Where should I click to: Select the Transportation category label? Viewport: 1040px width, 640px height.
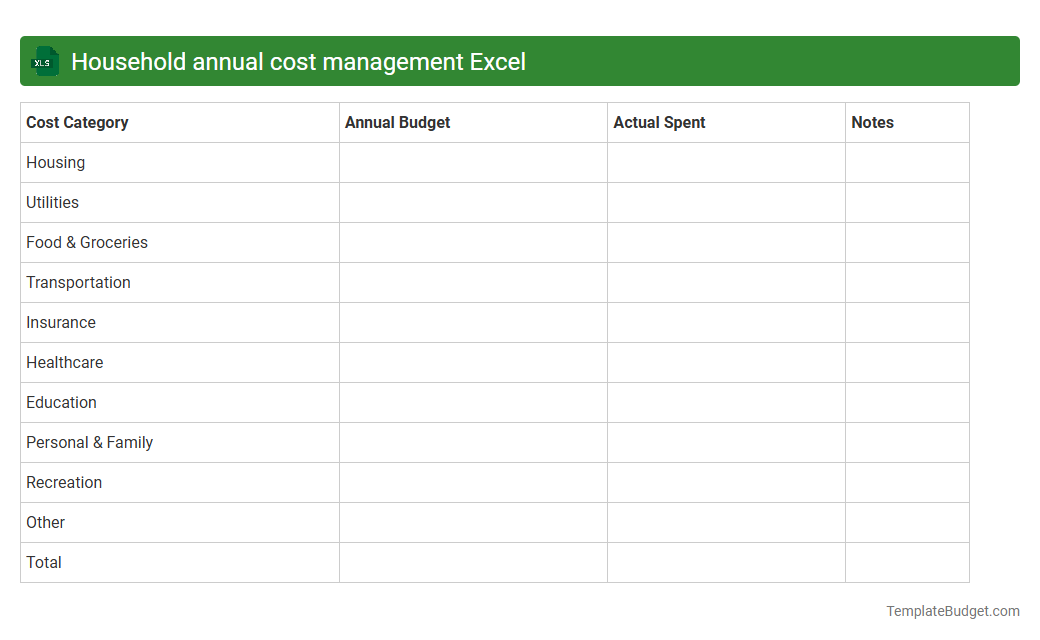(78, 282)
